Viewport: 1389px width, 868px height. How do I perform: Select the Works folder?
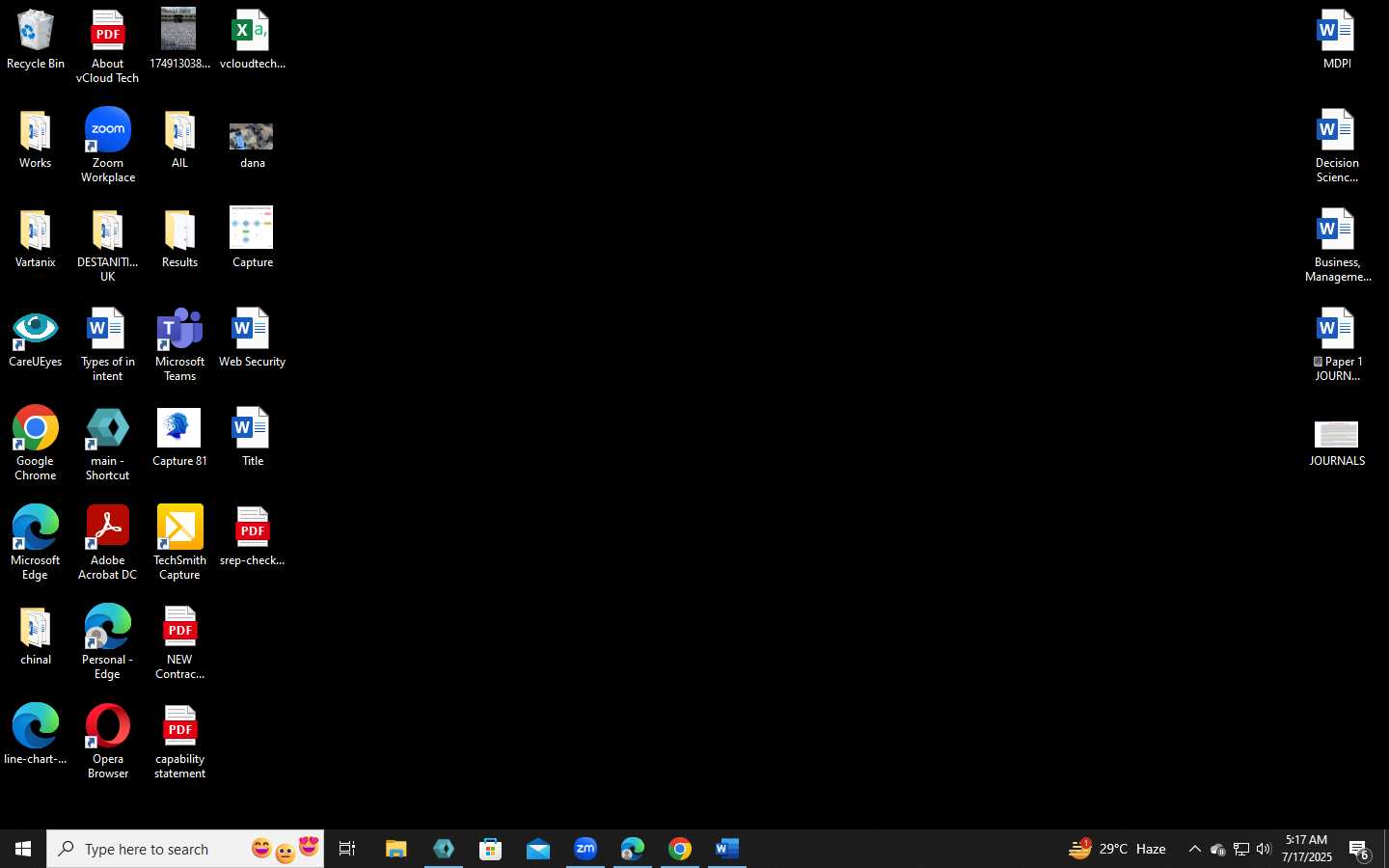pyautogui.click(x=36, y=141)
